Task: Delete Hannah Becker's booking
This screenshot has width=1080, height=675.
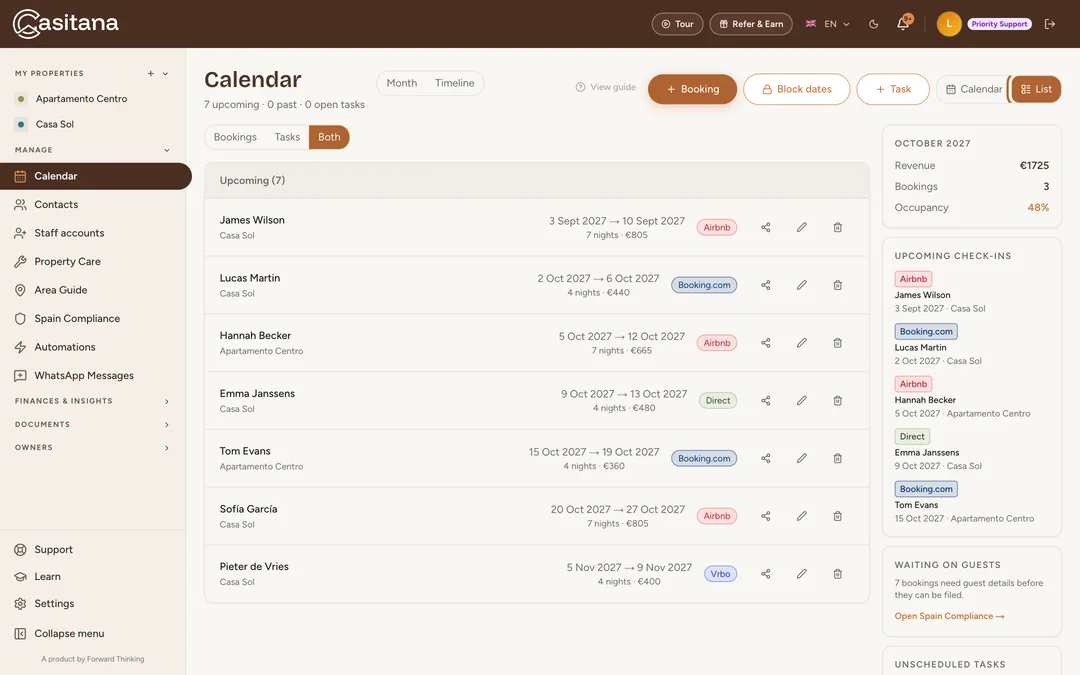Action: (x=838, y=343)
